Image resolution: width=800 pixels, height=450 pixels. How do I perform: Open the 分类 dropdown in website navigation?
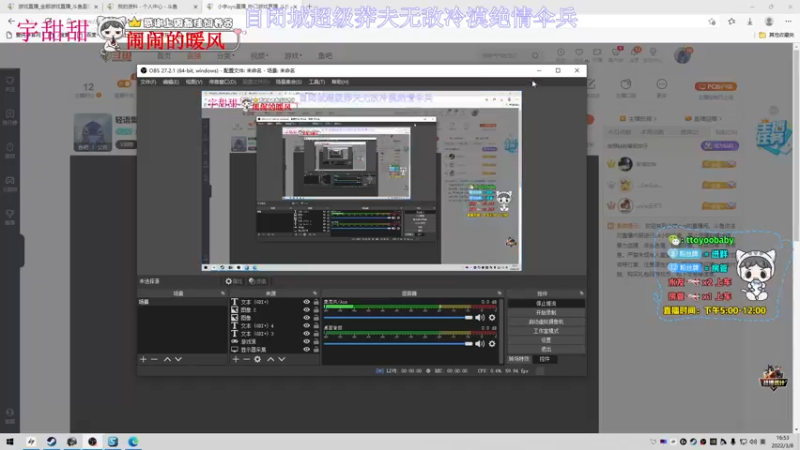click(226, 56)
